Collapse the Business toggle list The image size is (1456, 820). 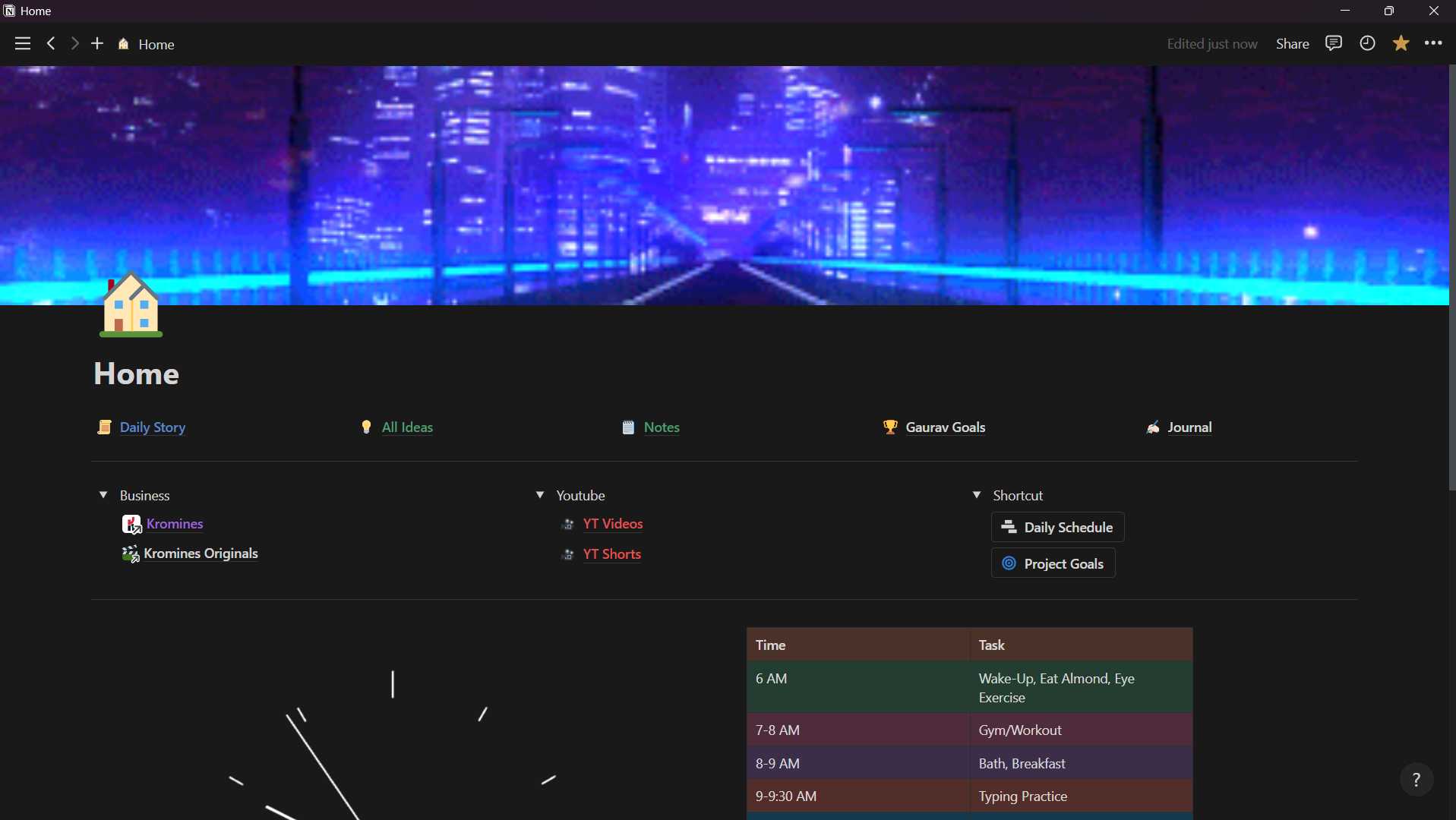pyautogui.click(x=103, y=495)
